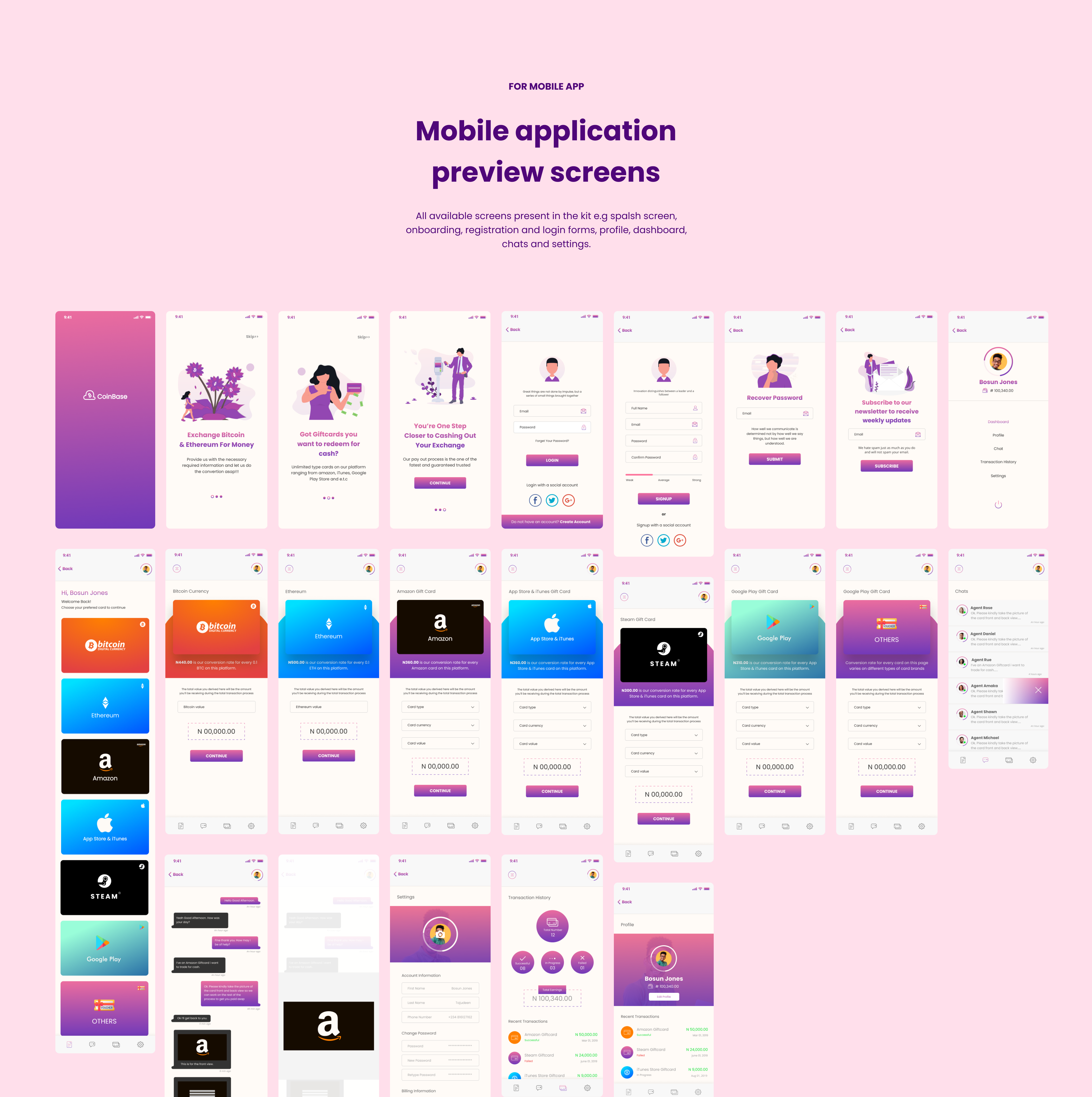Toggle Twitter social login option
The image size is (1092, 1097).
click(552, 500)
